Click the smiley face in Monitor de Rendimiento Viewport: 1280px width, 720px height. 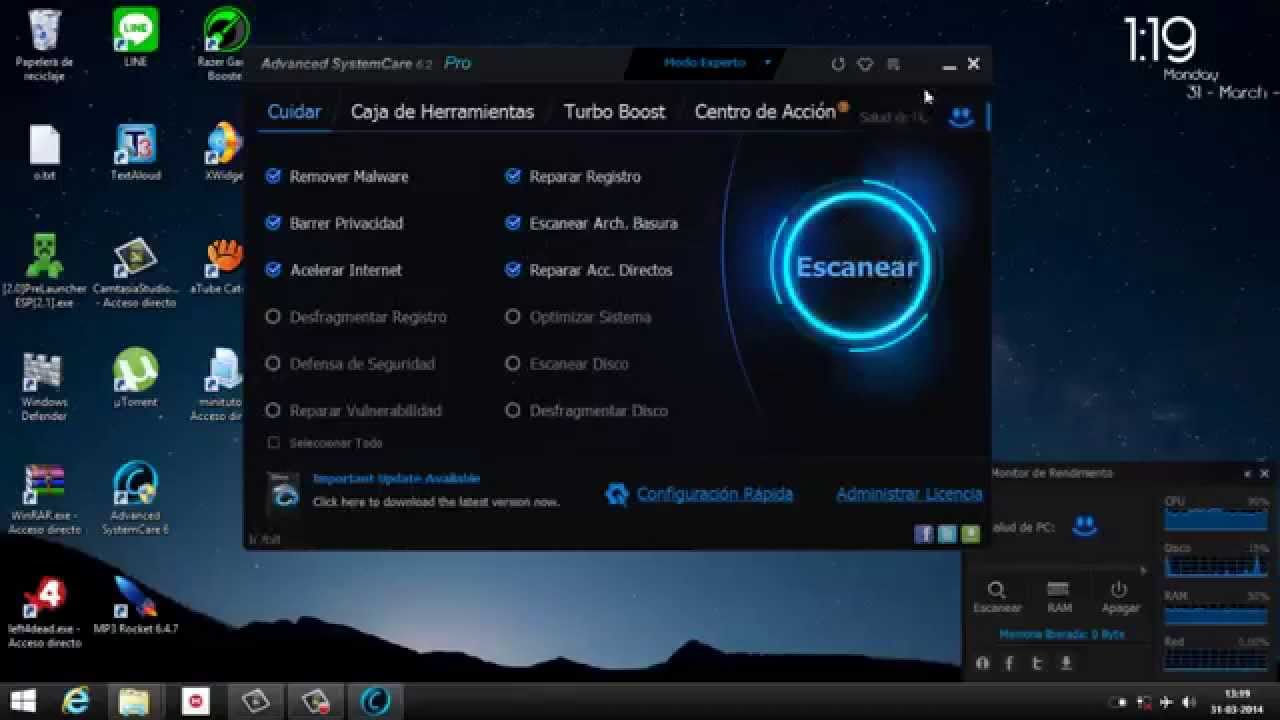1084,526
